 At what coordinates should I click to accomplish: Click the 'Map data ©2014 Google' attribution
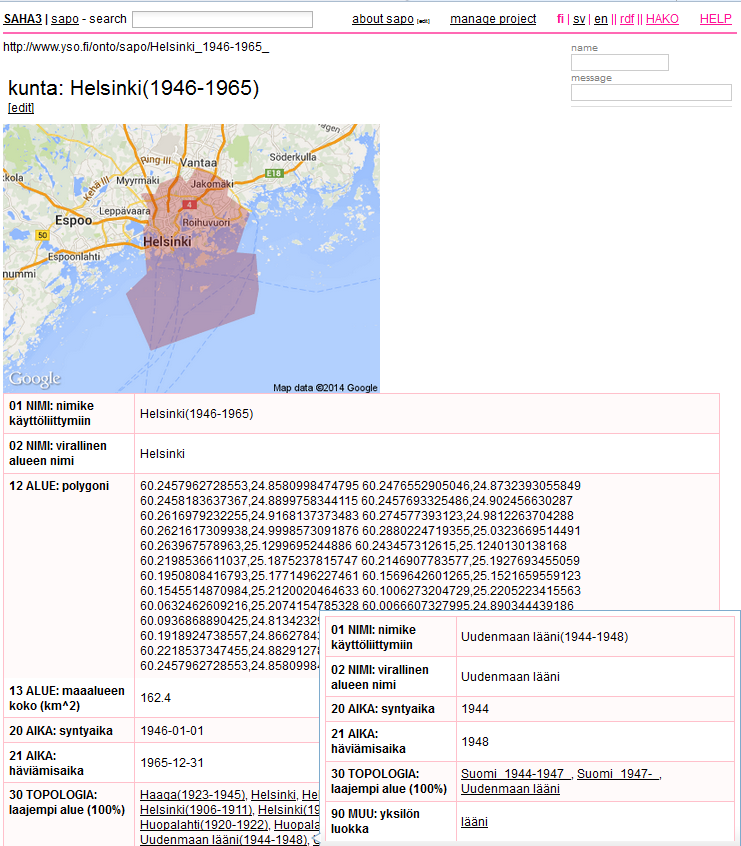tap(325, 387)
